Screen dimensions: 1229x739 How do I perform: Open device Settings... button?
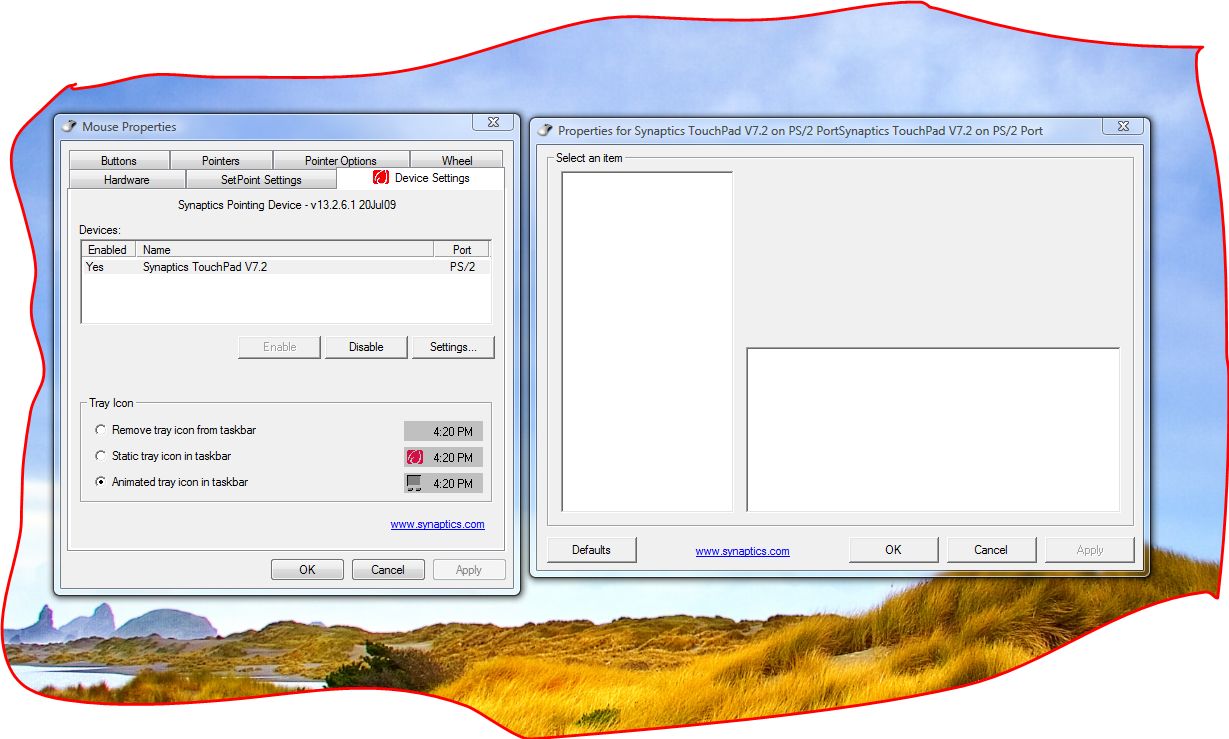coord(453,347)
